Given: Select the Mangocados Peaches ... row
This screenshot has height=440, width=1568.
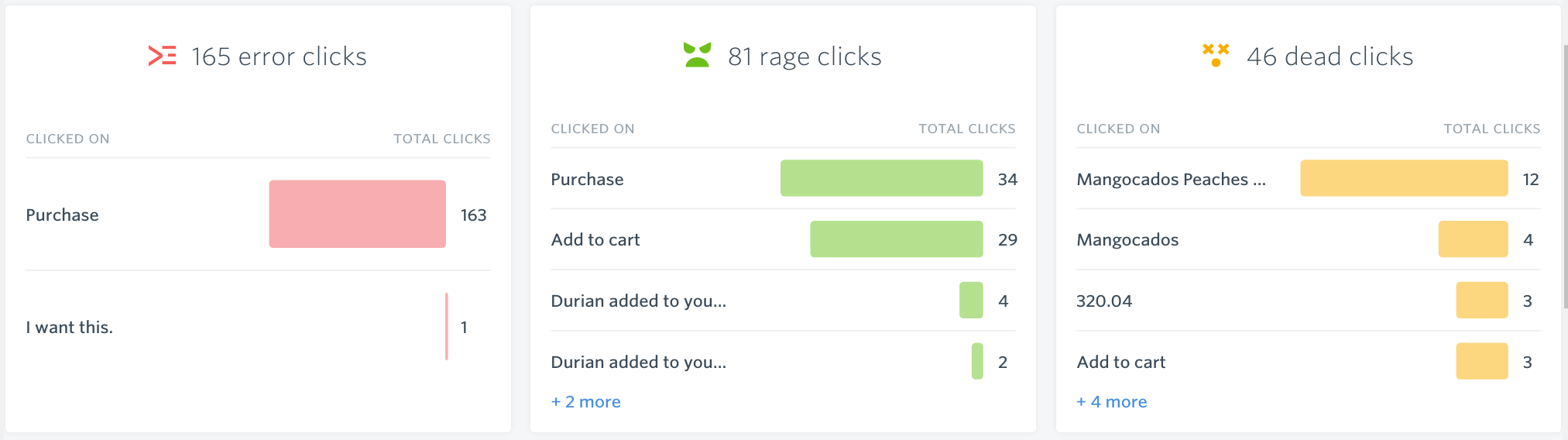Looking at the screenshot, I should coord(1308,179).
